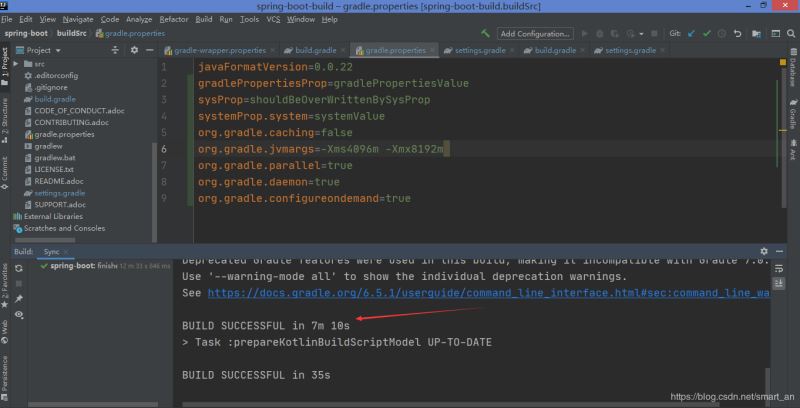Open the Ant tool window on the right edge
Screen dimensions: 800x408
pos(793,149)
